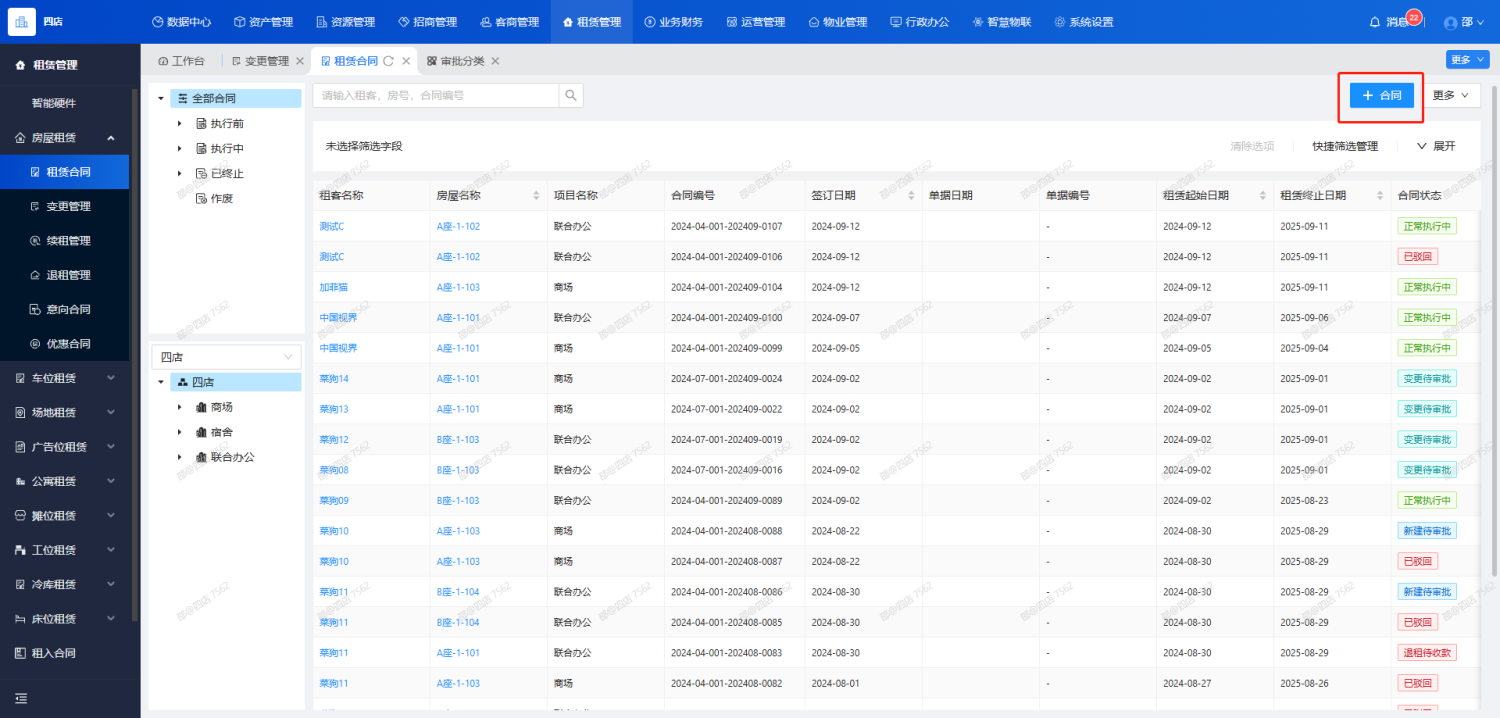Open 数据中心 in top navigation
Viewport: 1500px width, 718px height.
pos(181,22)
